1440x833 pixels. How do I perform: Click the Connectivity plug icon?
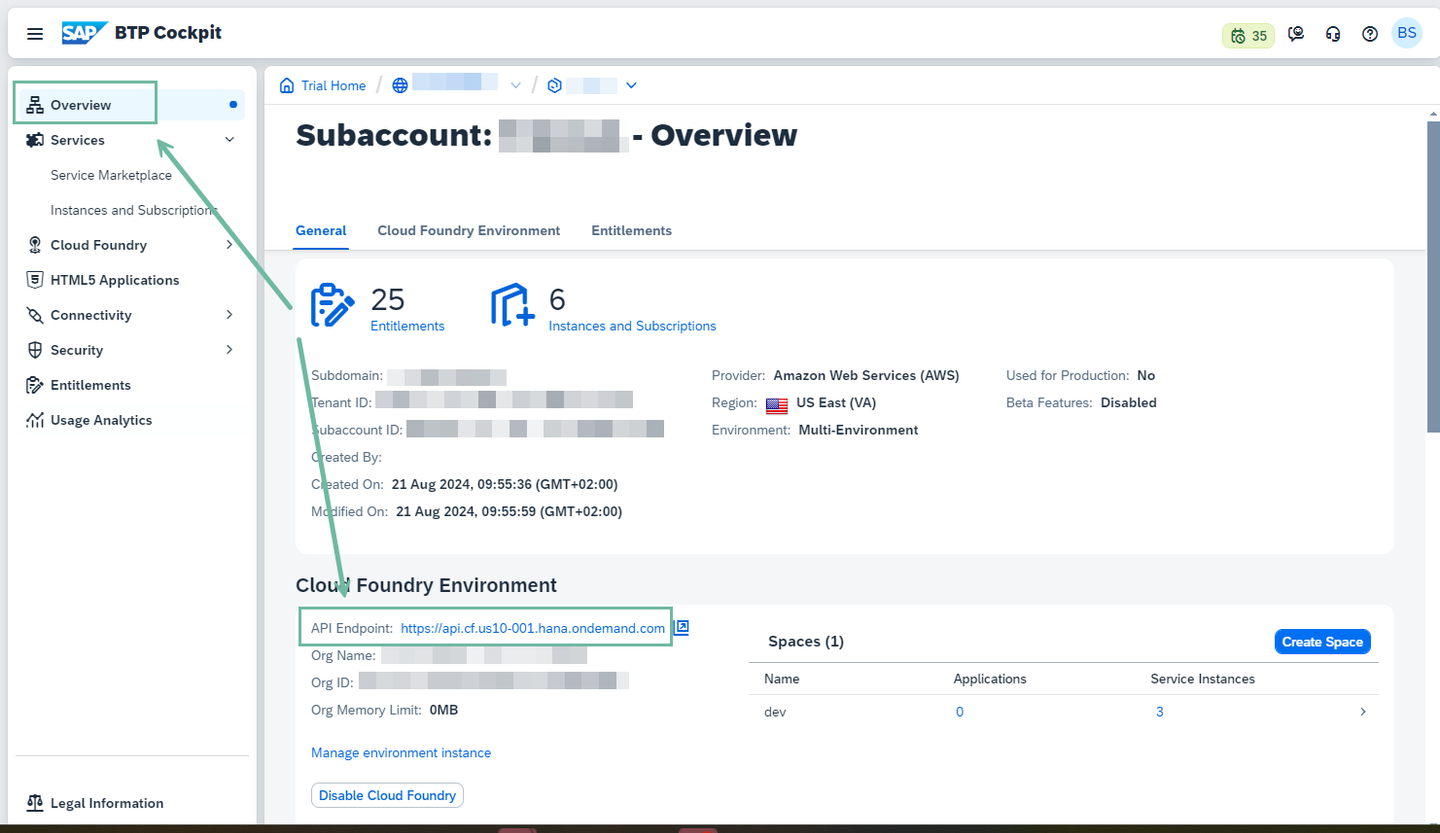point(34,315)
